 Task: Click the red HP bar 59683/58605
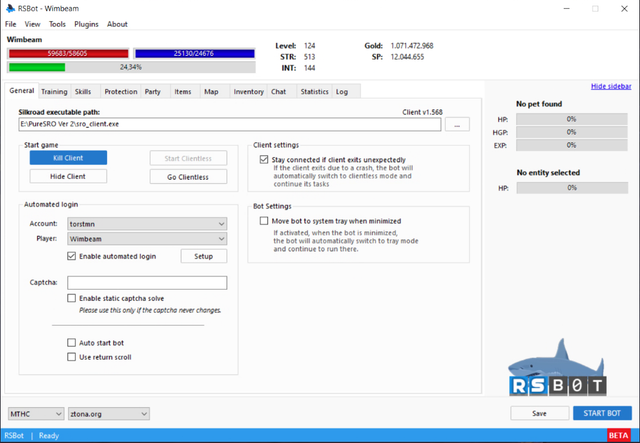[x=68, y=53]
